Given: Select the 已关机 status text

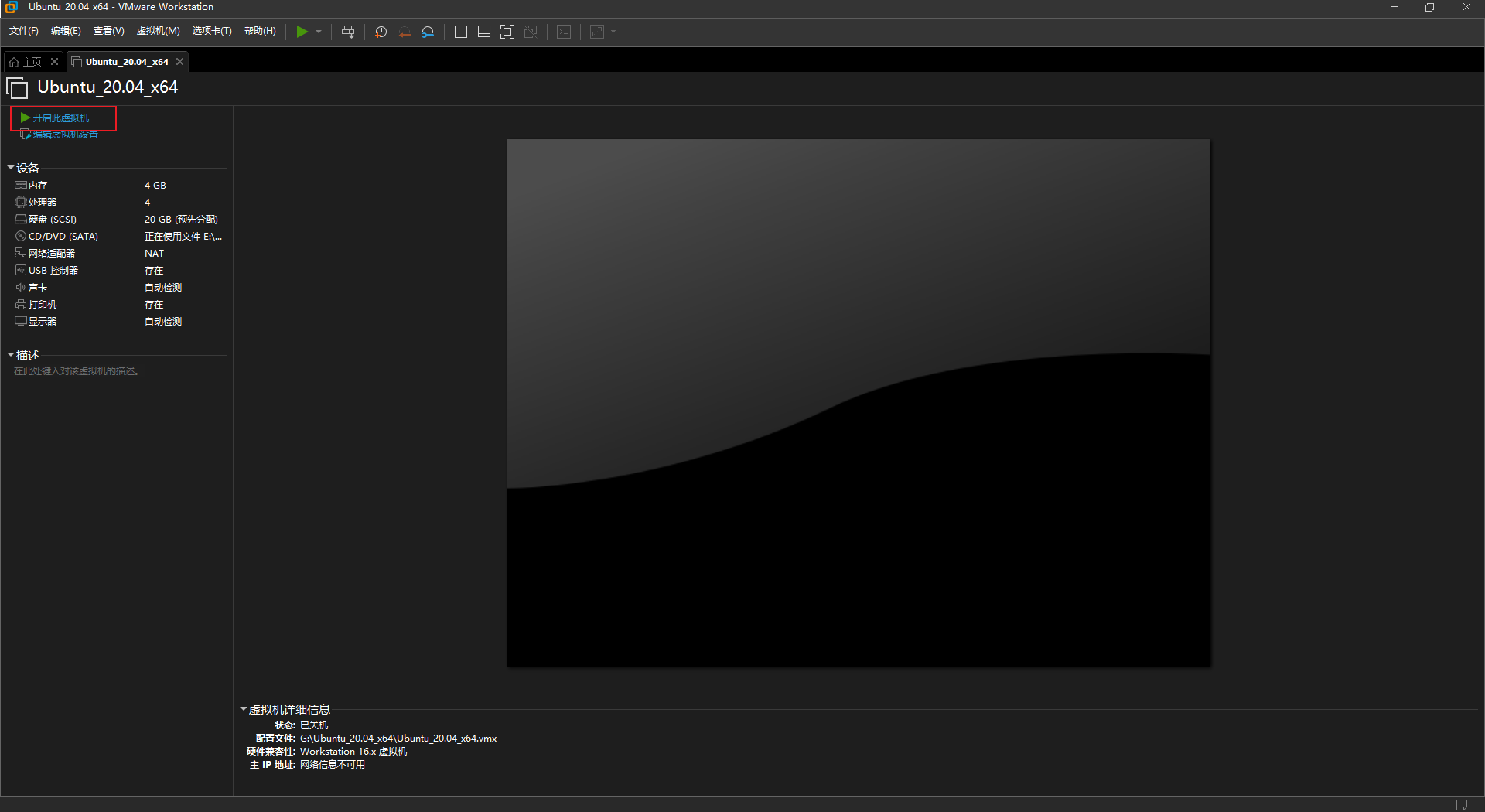Looking at the screenshot, I should pyautogui.click(x=314, y=725).
